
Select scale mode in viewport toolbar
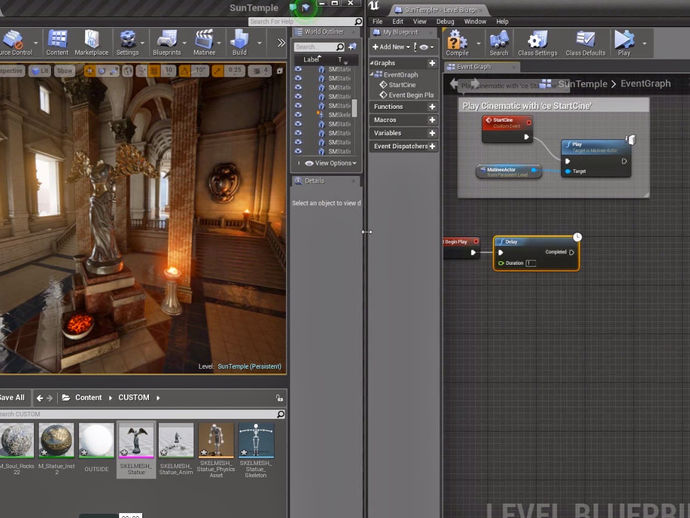click(x=113, y=71)
